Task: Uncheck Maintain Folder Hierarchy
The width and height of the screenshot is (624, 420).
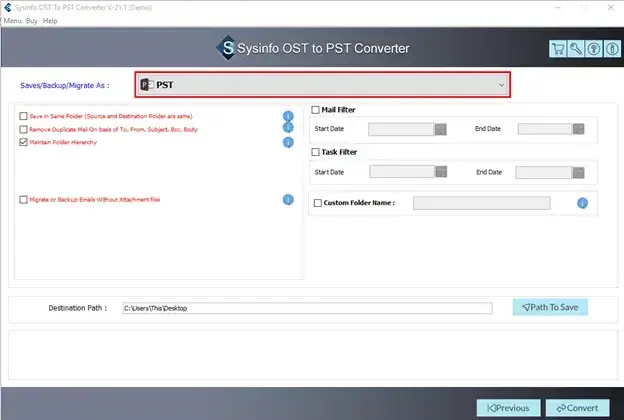Action: click(23, 142)
